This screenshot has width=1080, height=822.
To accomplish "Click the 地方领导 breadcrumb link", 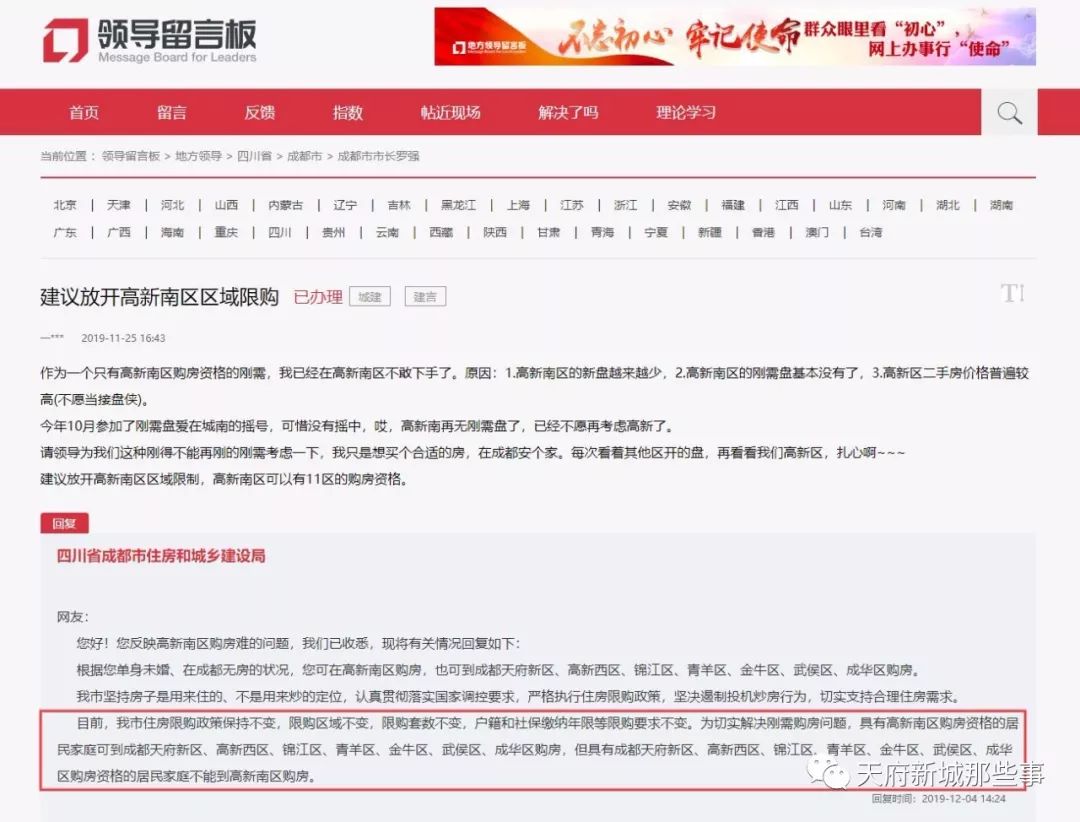I will pos(198,157).
